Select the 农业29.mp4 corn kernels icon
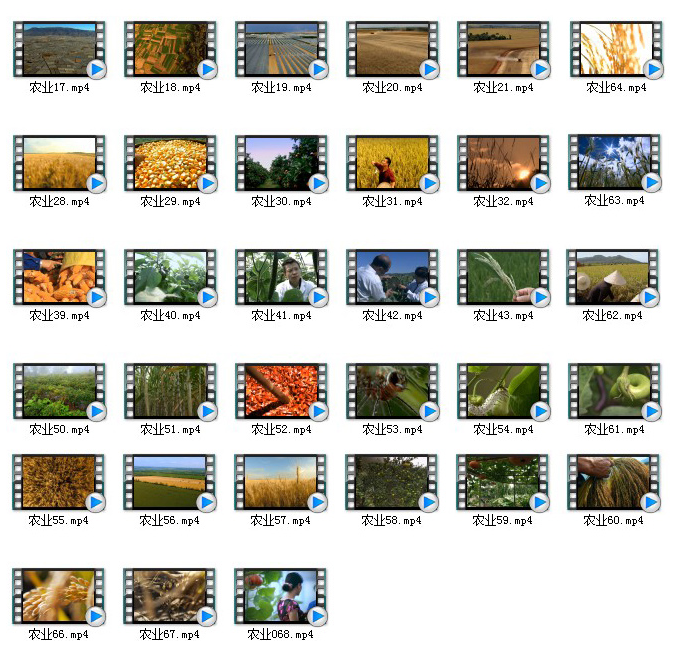The image size is (680, 667). (x=170, y=163)
